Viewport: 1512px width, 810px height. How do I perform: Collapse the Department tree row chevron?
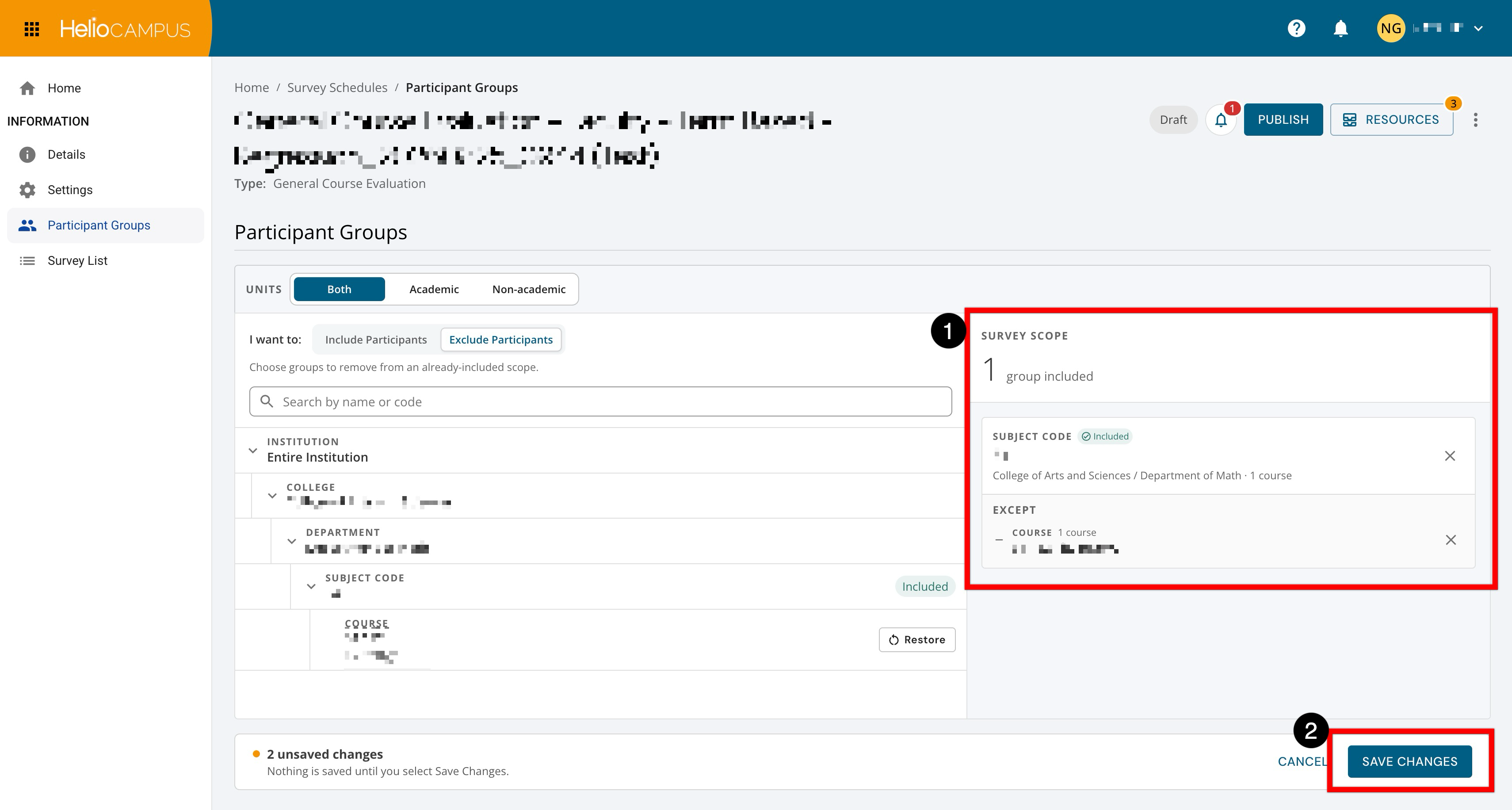point(292,541)
